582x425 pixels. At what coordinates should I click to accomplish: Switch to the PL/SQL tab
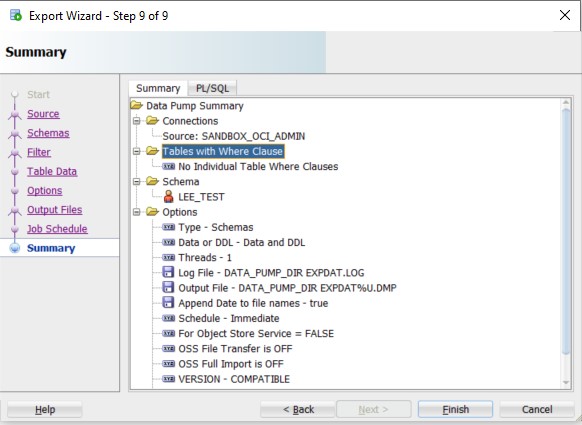212,88
